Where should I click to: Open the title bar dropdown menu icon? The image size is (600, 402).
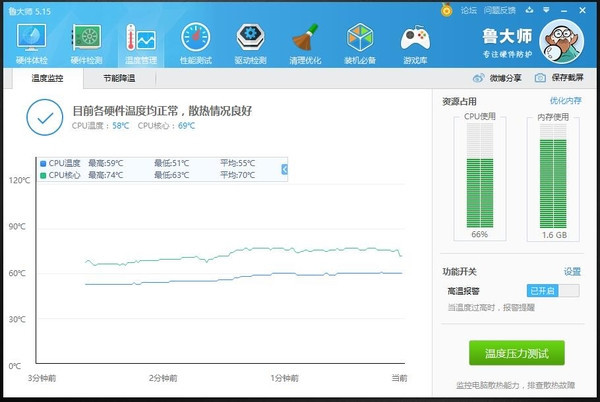tap(546, 10)
